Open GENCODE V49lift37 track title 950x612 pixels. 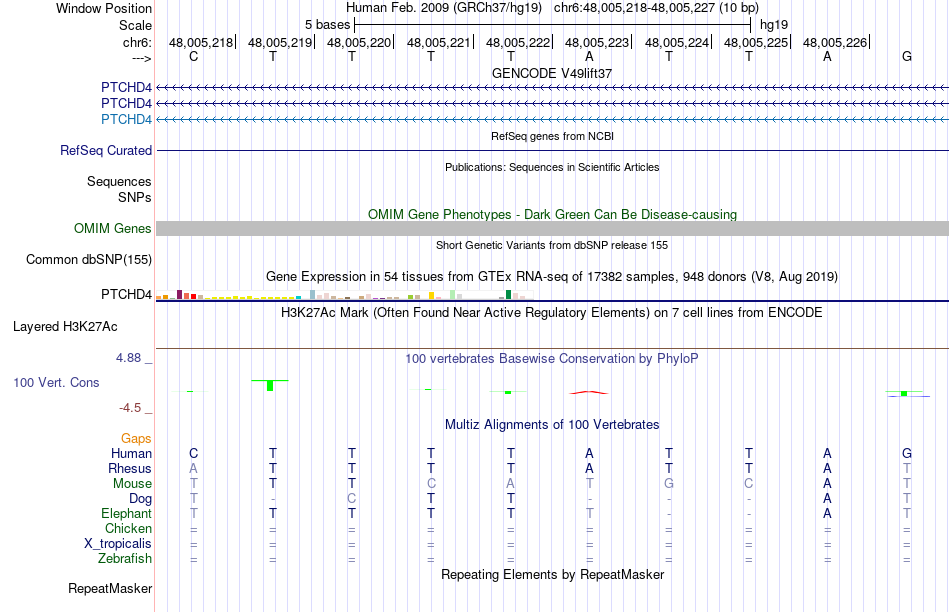click(x=552, y=73)
